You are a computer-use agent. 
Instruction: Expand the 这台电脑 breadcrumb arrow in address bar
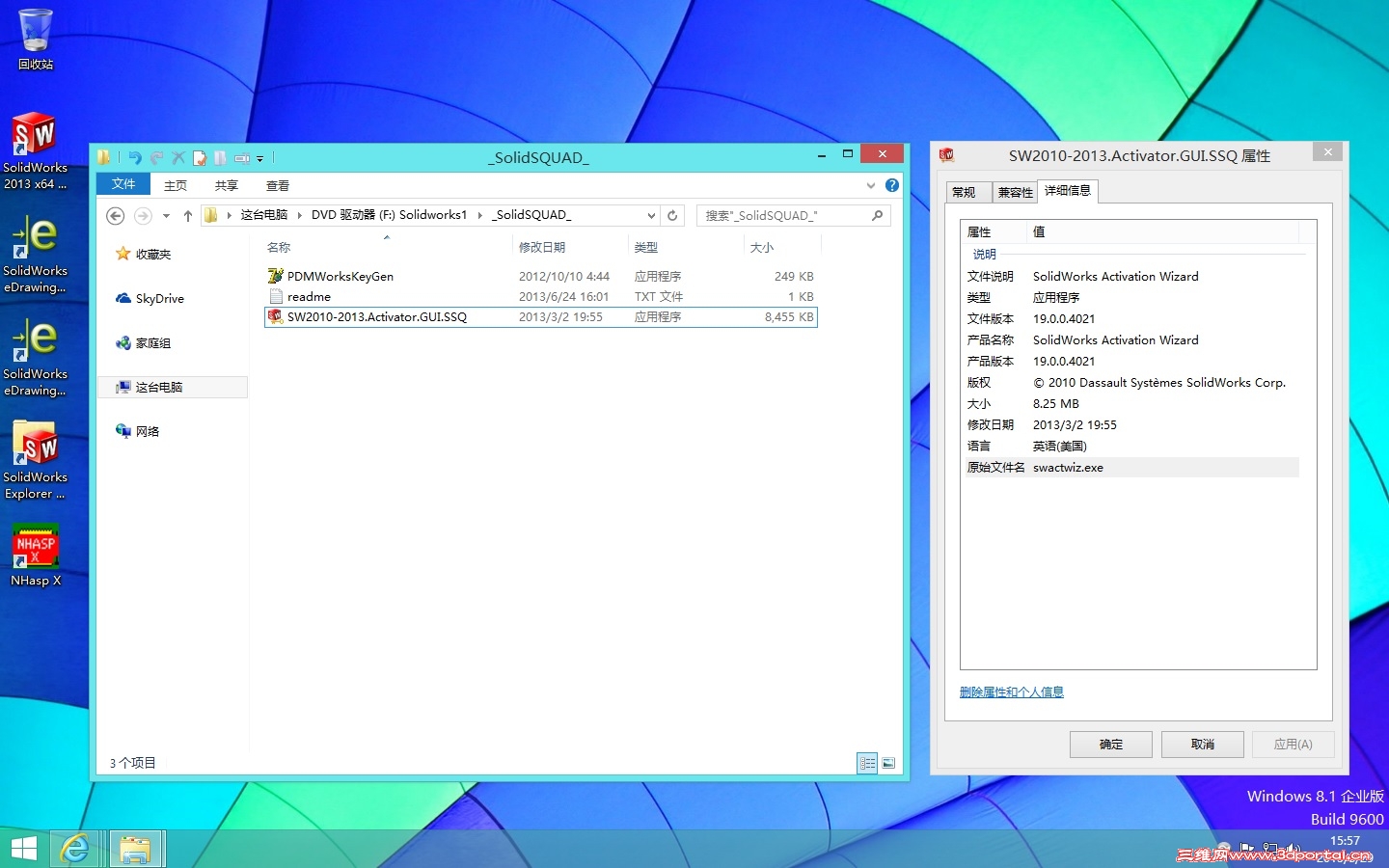(300, 215)
